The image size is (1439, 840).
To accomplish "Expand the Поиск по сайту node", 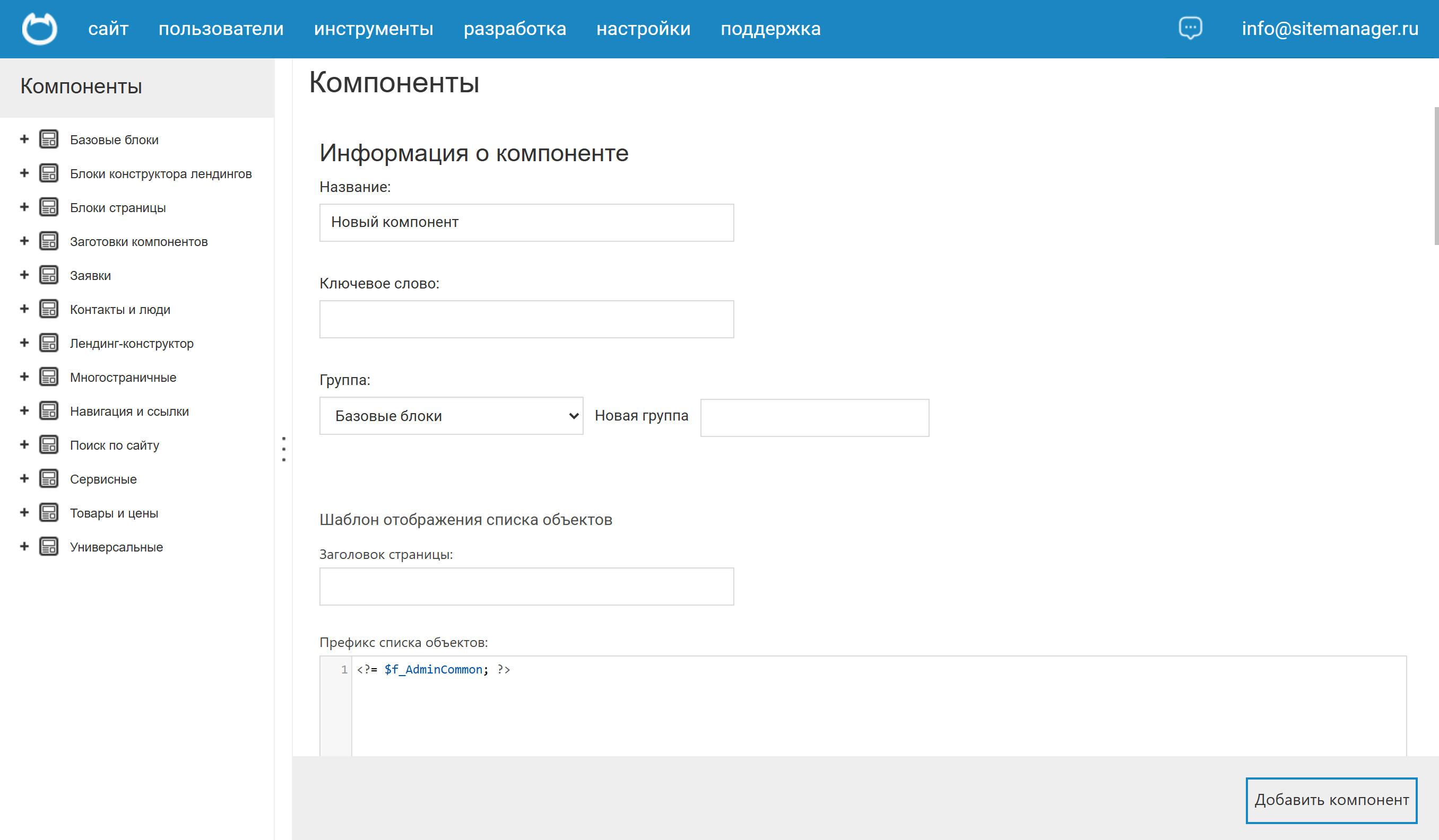I will pyautogui.click(x=24, y=445).
